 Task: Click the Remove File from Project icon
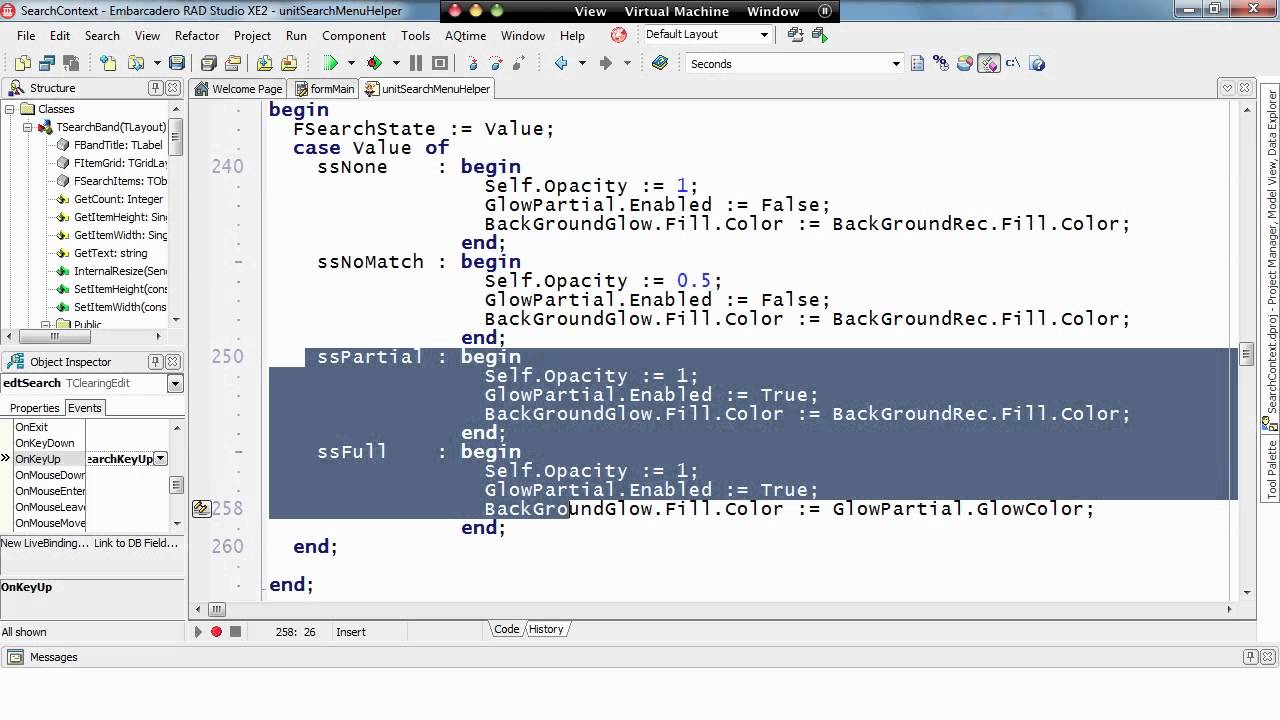point(288,63)
